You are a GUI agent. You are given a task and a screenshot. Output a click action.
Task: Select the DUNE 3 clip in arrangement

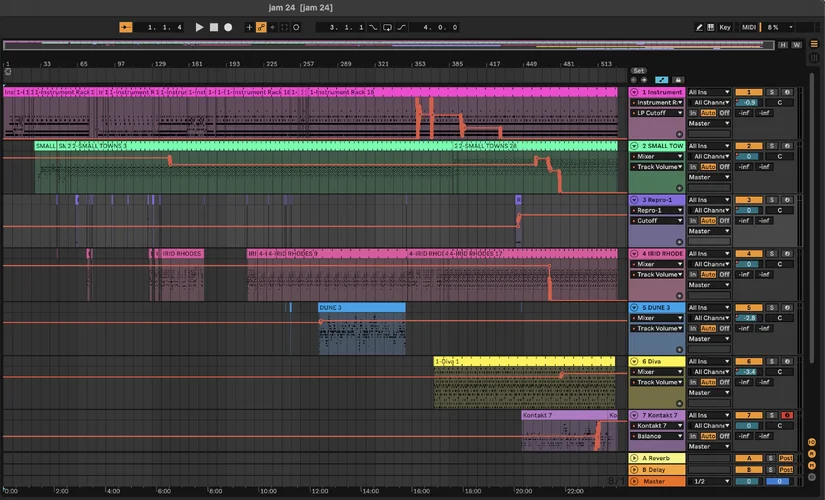click(361, 308)
